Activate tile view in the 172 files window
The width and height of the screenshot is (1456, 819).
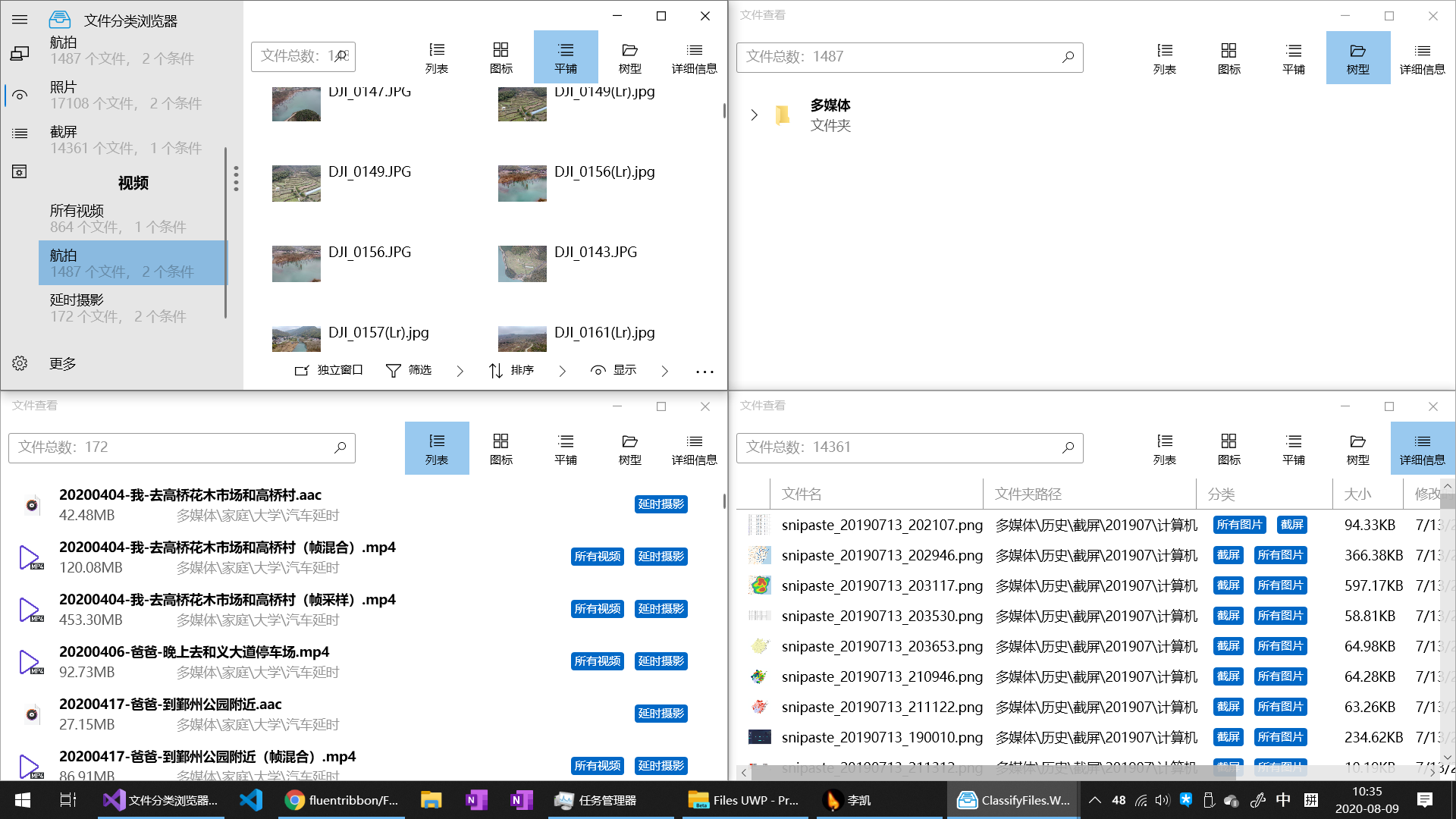click(565, 448)
